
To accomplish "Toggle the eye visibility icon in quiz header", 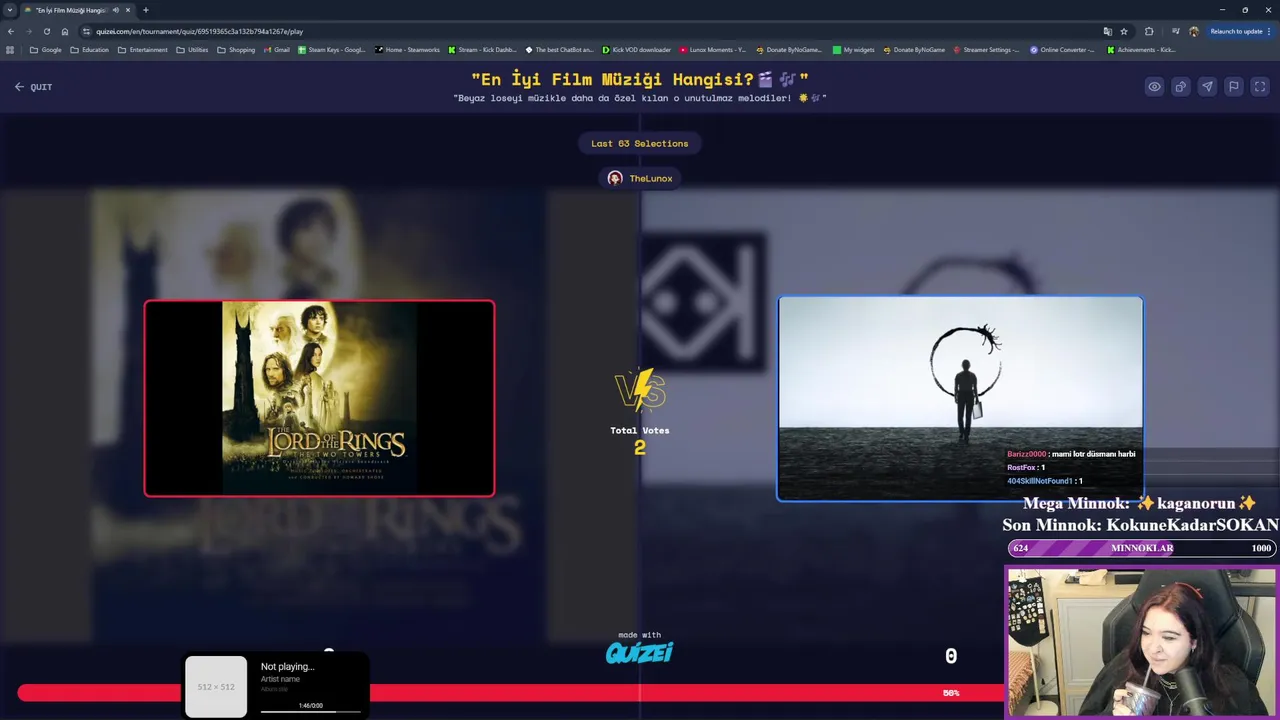I will (x=1154, y=87).
